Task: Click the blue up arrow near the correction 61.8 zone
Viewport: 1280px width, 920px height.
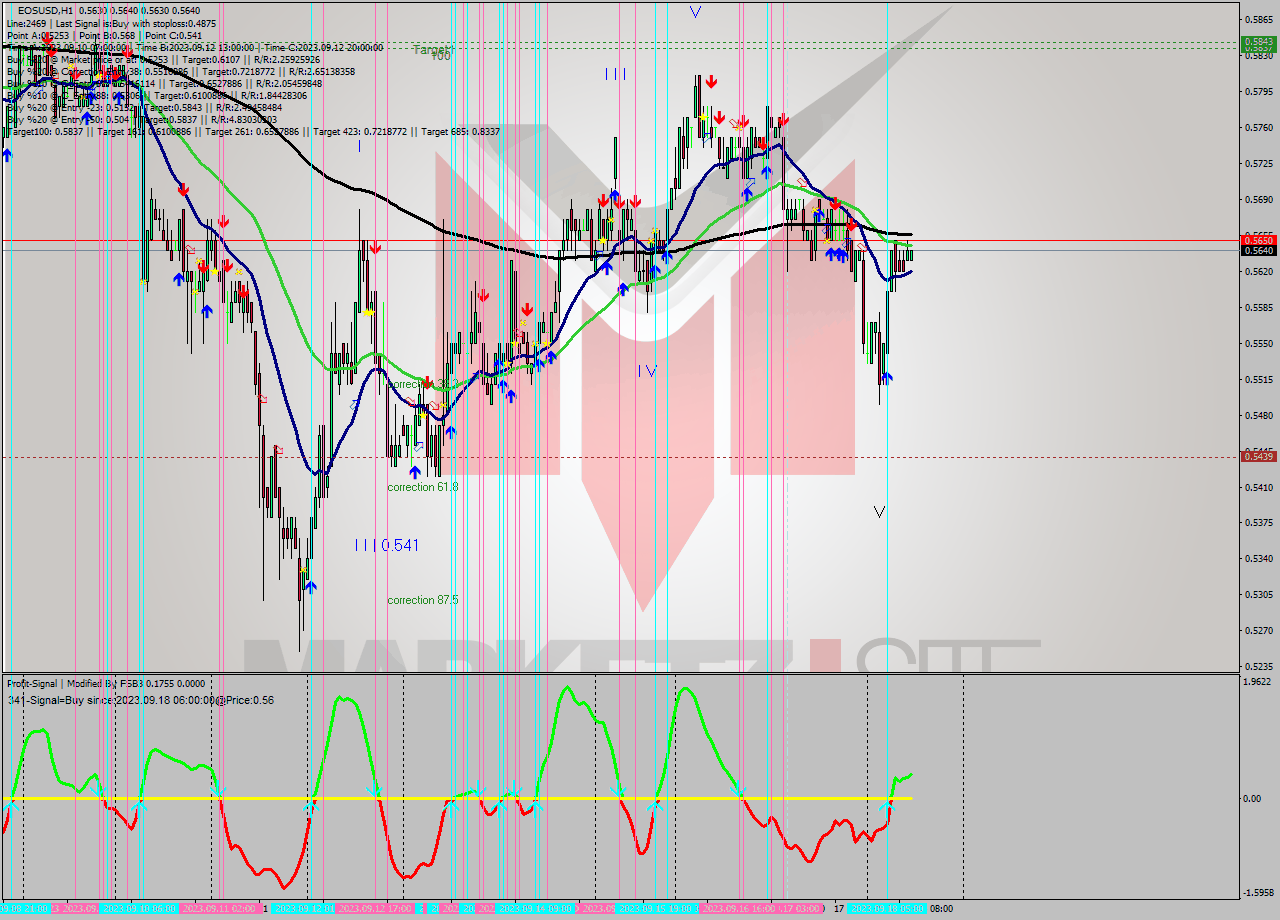Action: (416, 470)
